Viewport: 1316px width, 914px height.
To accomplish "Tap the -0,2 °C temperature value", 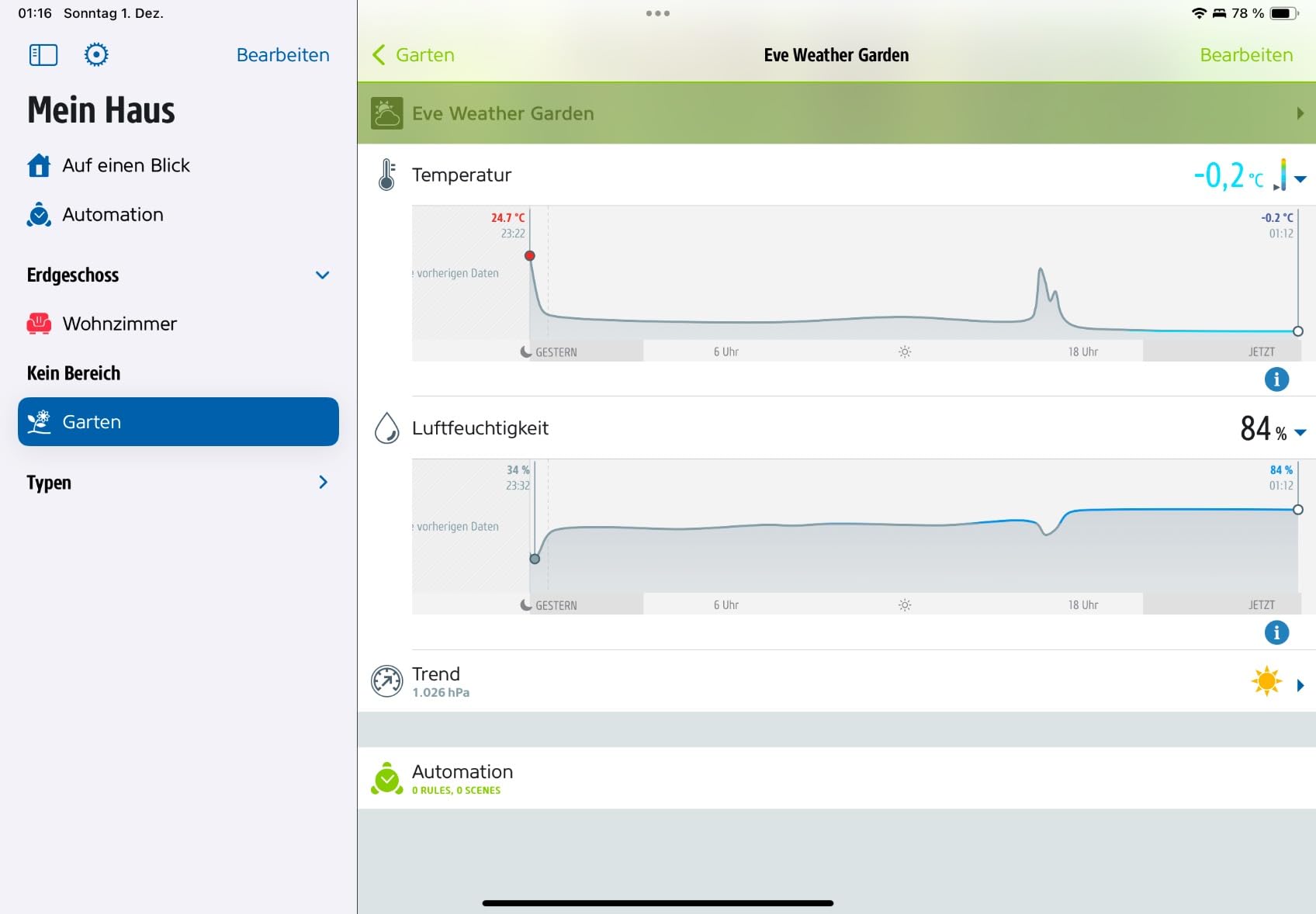I will point(1228,175).
